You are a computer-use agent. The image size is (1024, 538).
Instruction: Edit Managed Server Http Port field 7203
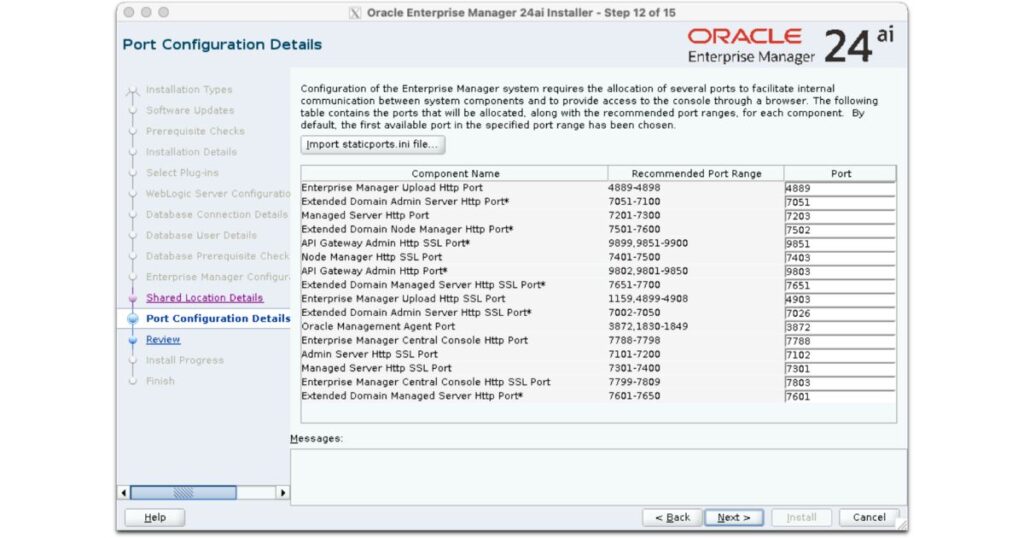[840, 215]
